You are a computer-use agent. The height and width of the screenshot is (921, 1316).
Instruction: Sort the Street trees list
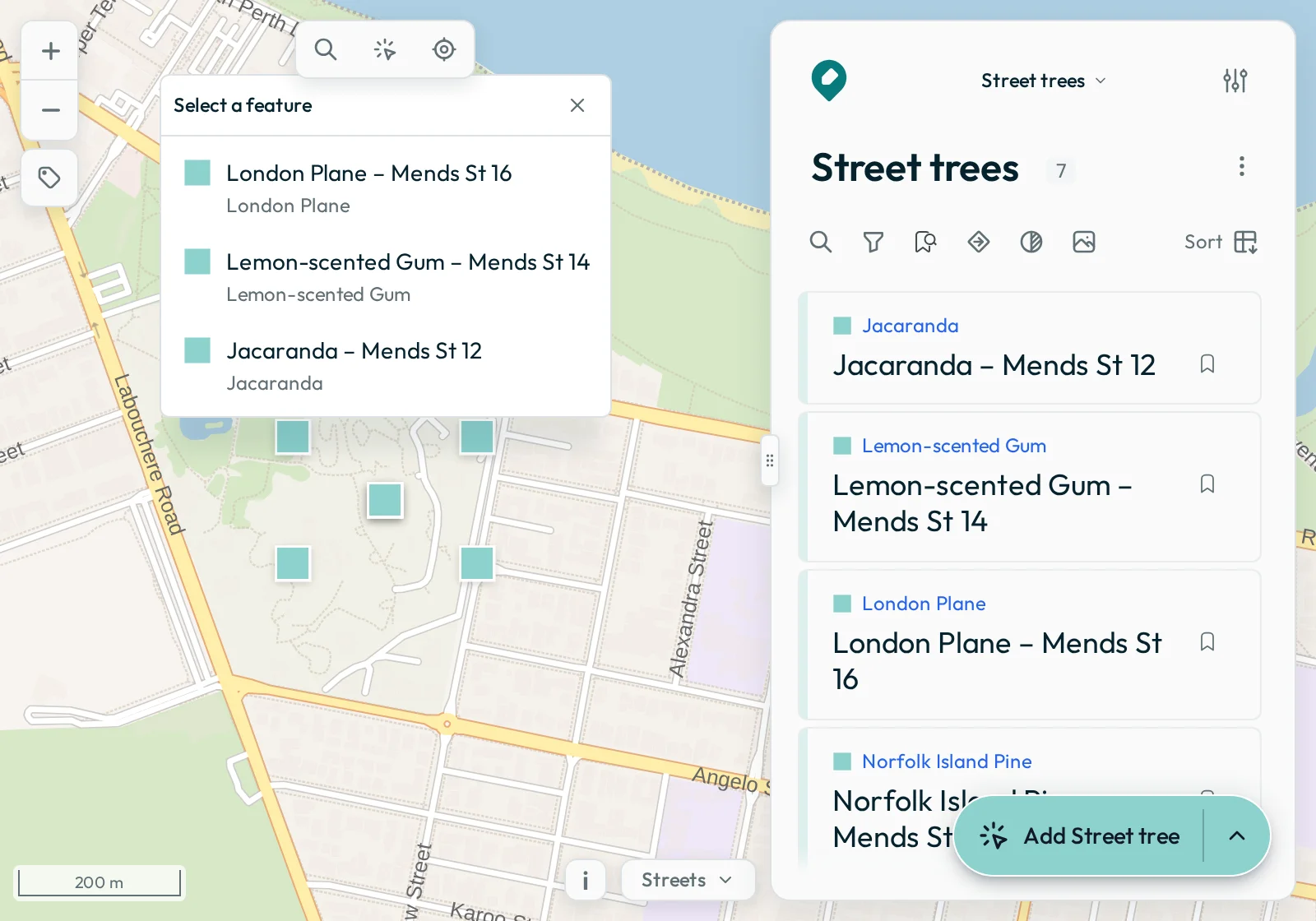(1221, 242)
